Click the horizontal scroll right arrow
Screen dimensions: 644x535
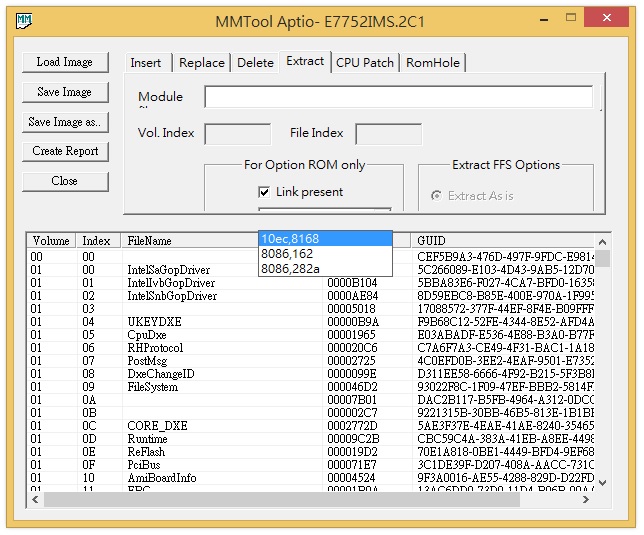click(586, 499)
